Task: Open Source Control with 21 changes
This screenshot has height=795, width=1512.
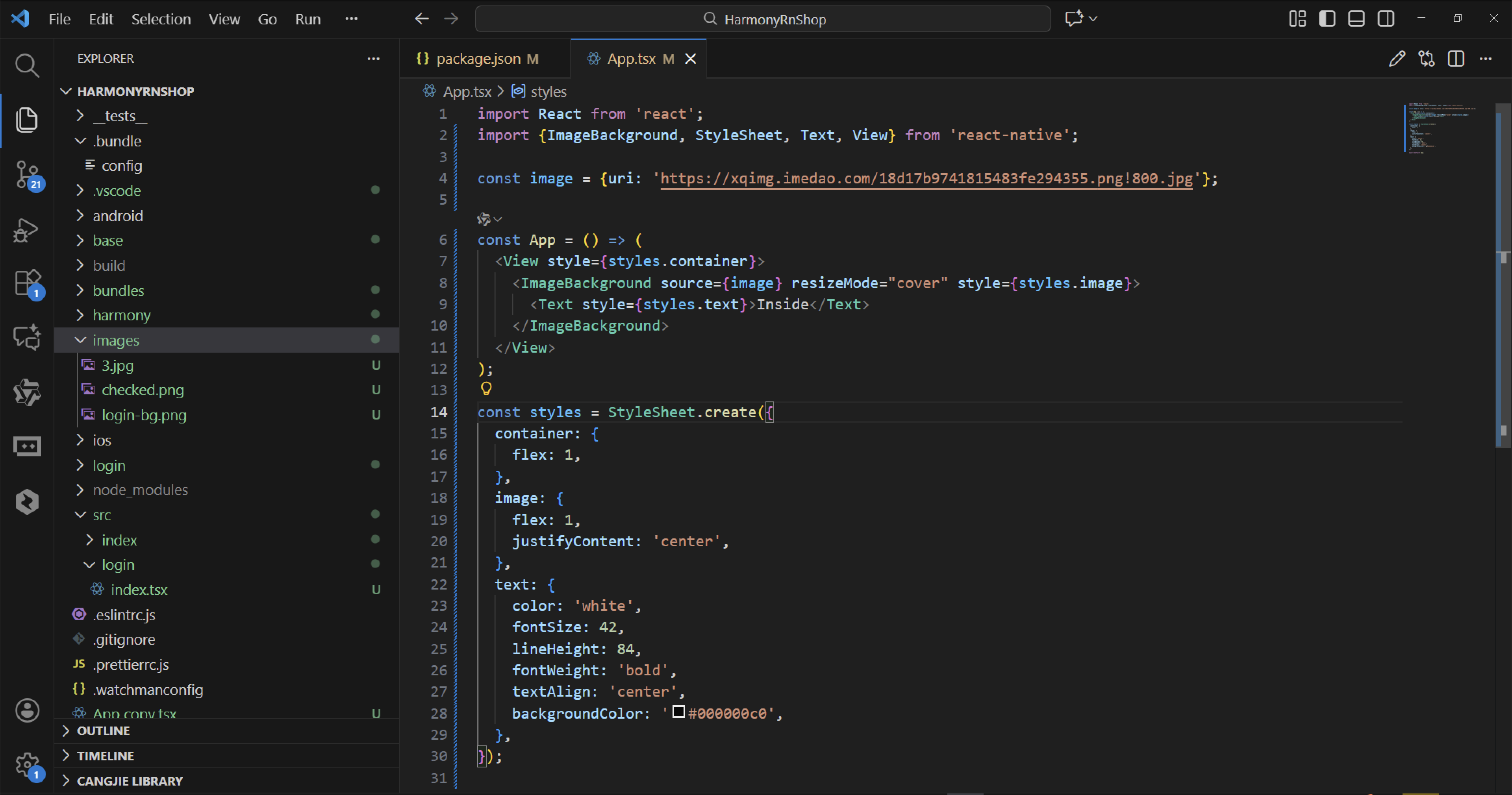Action: pos(27,175)
